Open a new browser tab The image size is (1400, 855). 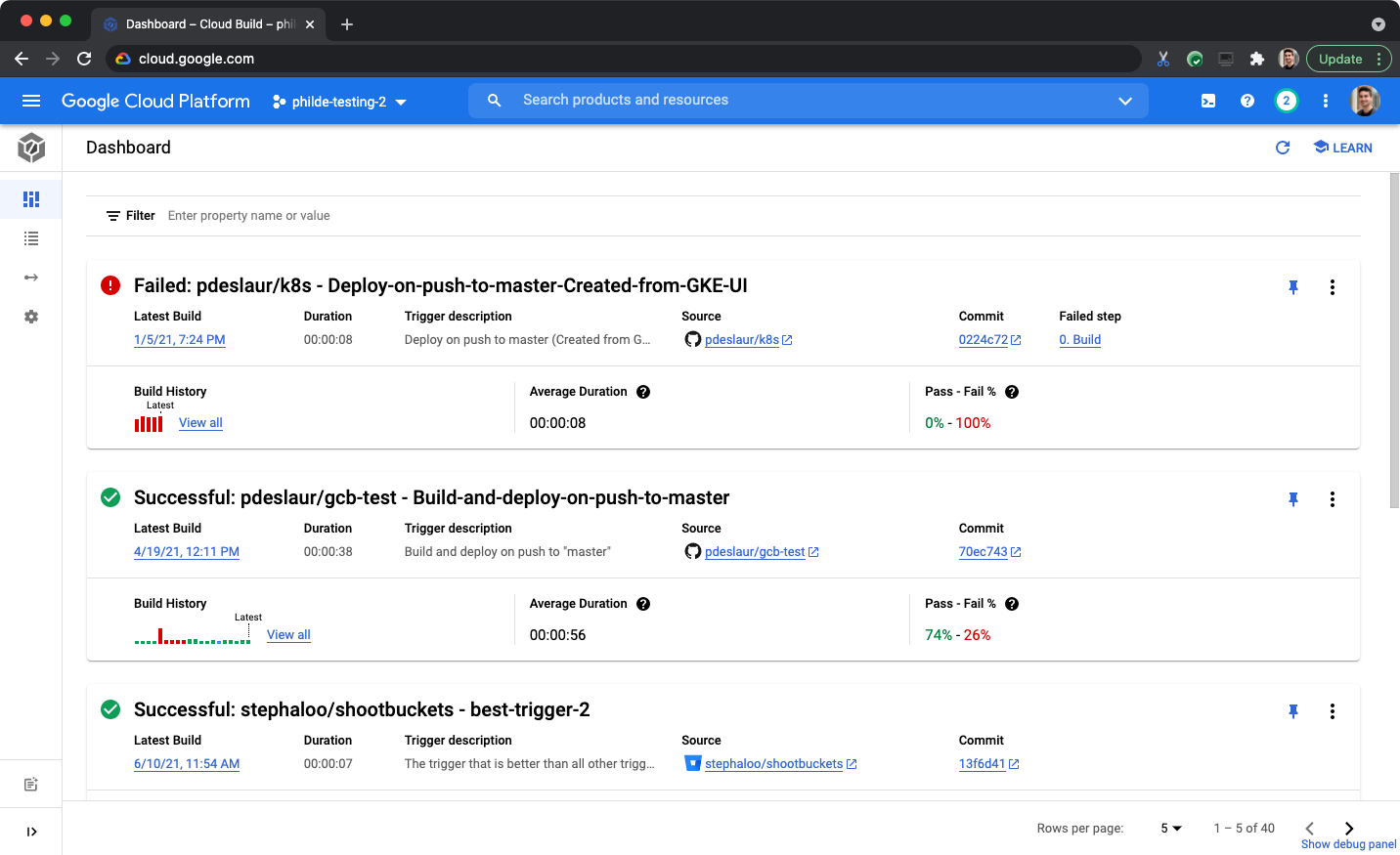(x=347, y=24)
